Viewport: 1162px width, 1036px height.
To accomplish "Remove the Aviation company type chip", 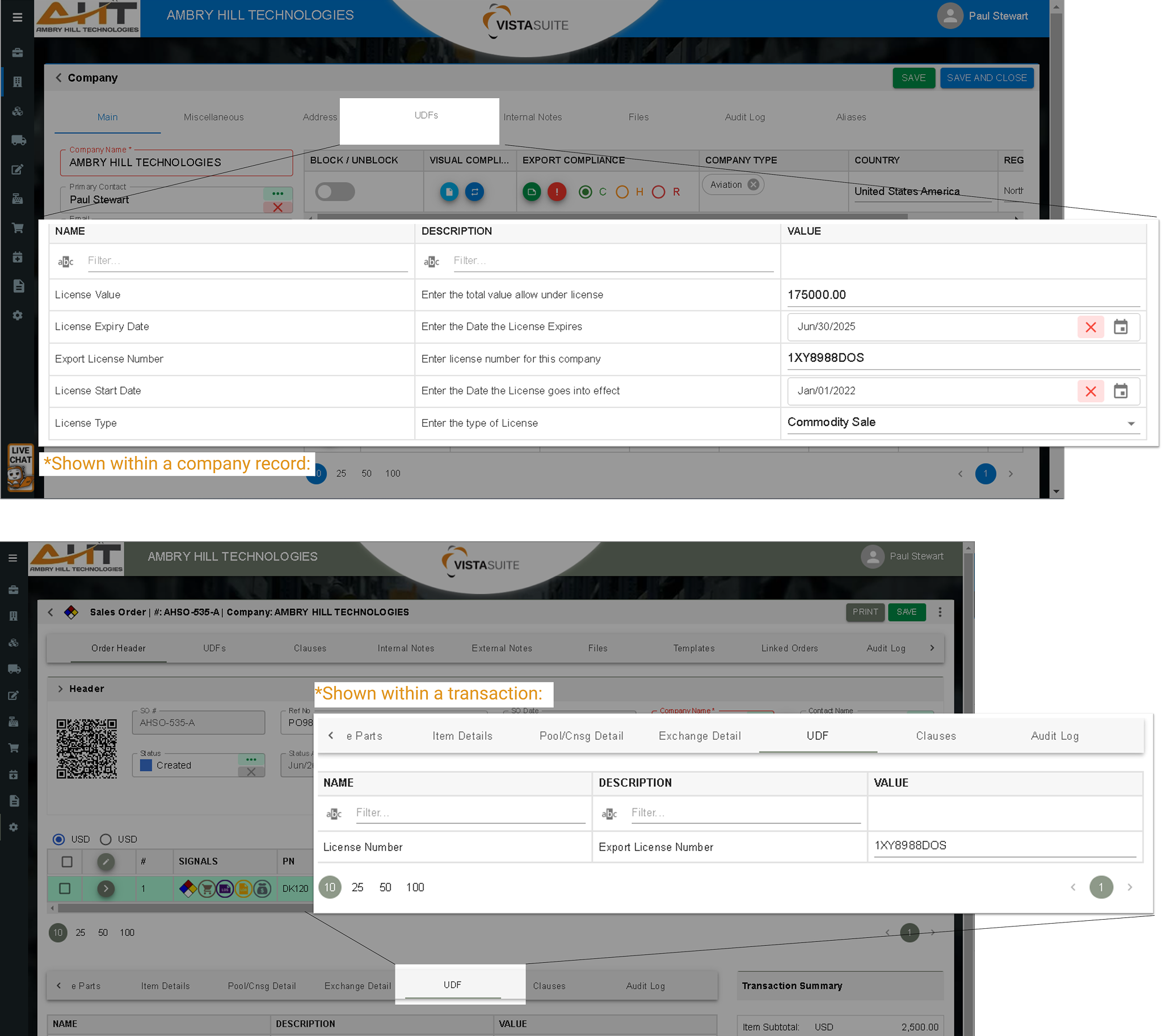I will pos(753,184).
